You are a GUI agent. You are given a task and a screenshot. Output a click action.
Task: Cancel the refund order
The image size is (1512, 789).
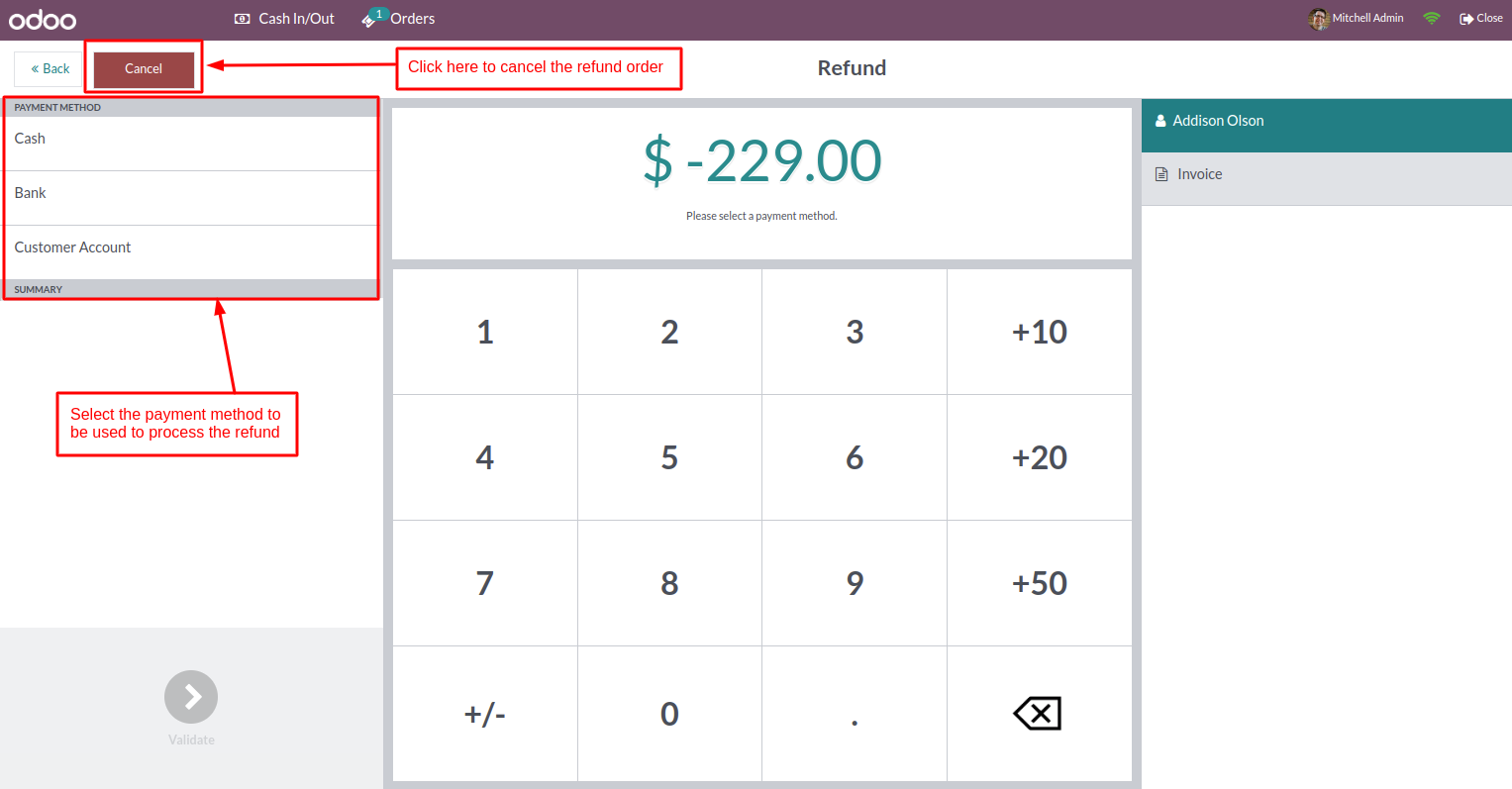[x=144, y=69]
